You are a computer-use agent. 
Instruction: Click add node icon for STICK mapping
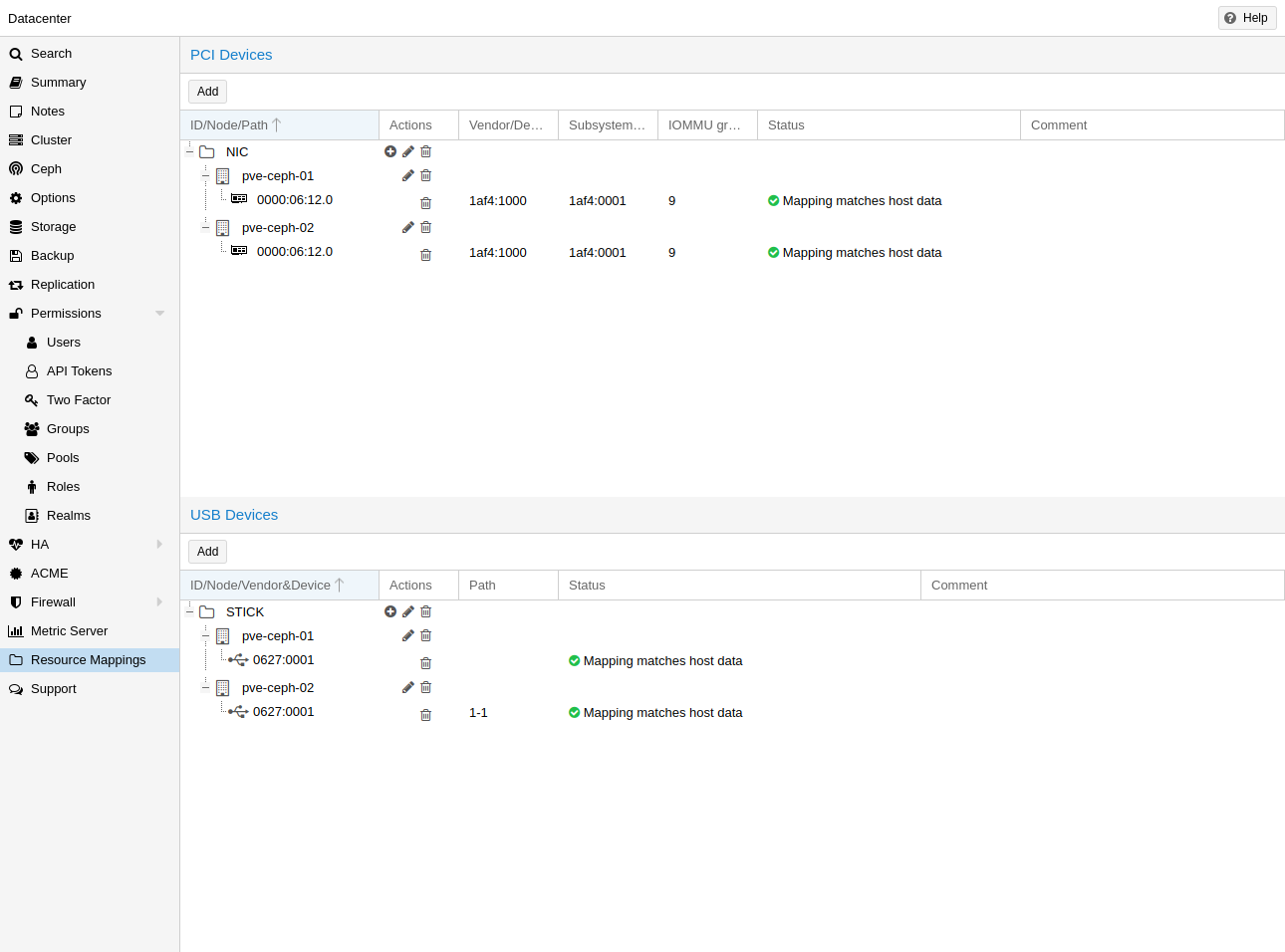click(x=390, y=611)
